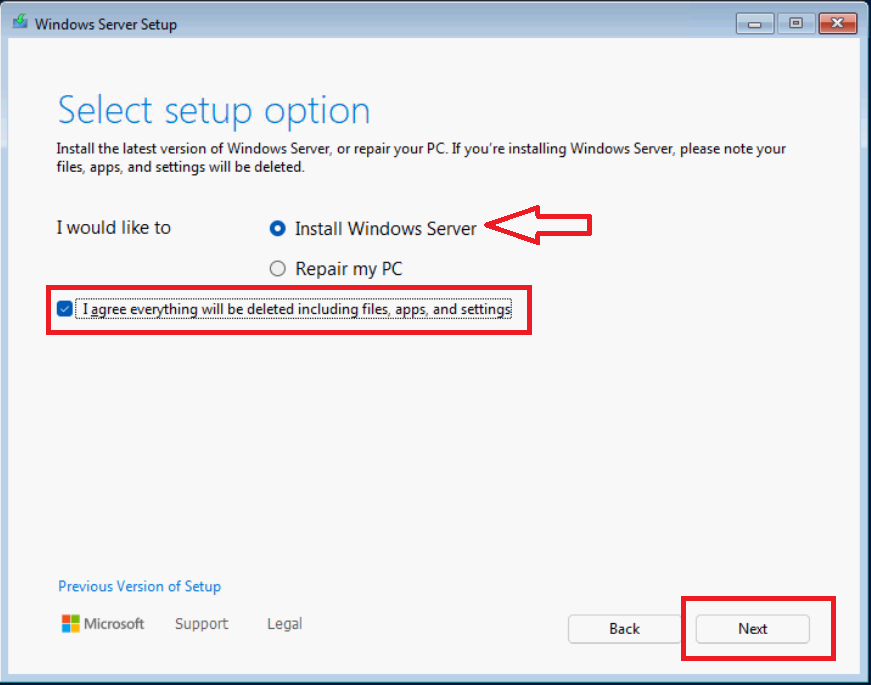Open the Previous Version of Setup link
871x685 pixels.
coord(139,587)
